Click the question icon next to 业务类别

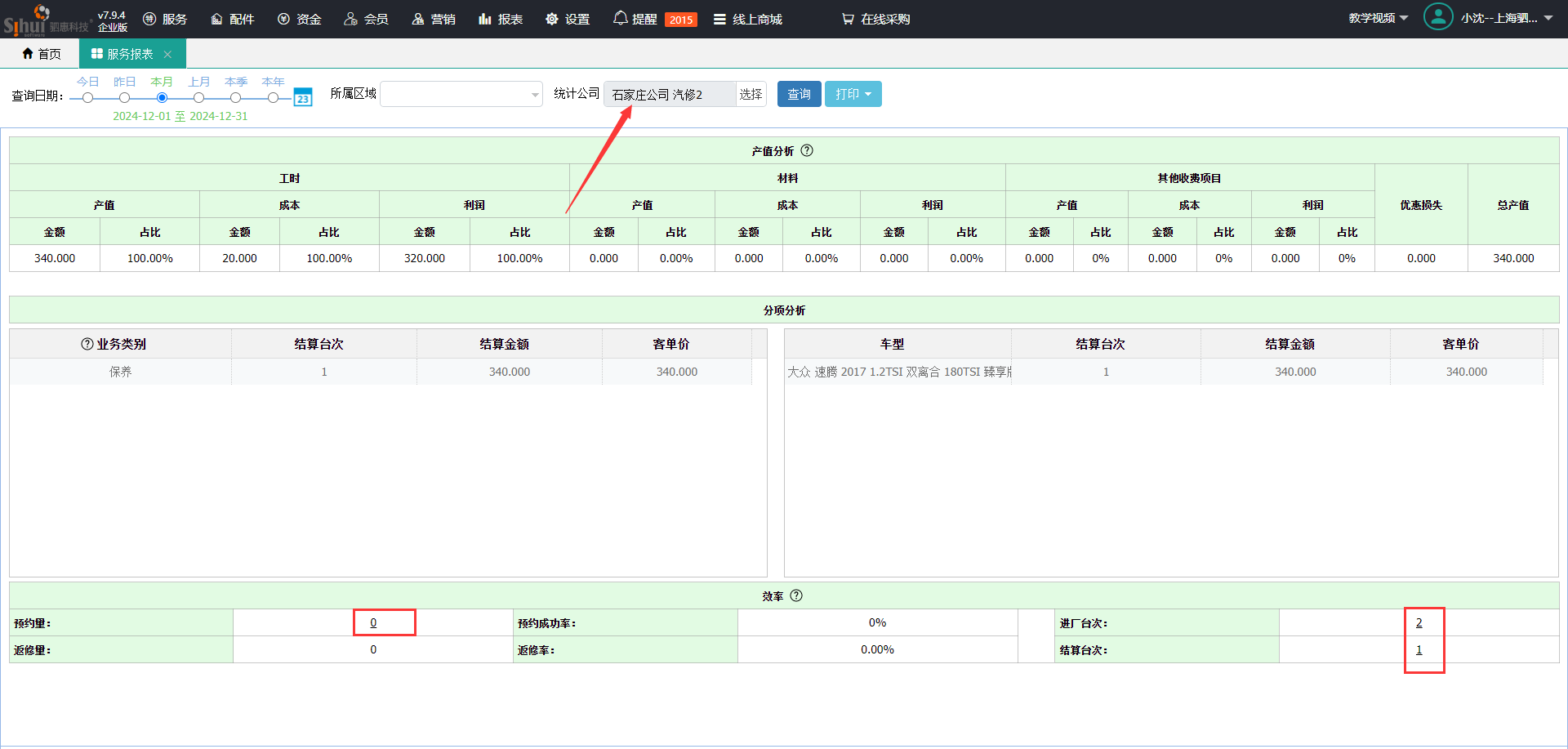click(x=87, y=344)
